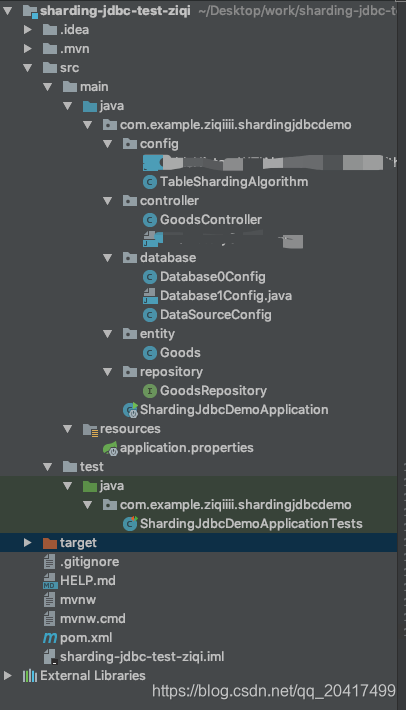Click the class icon of Goods

(150, 353)
